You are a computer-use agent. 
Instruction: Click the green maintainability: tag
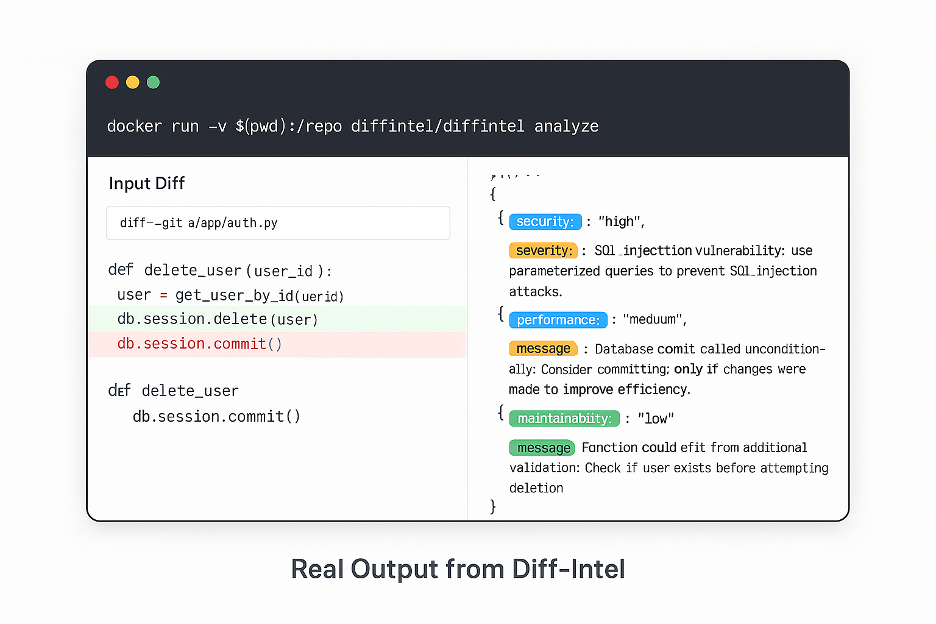point(564,418)
